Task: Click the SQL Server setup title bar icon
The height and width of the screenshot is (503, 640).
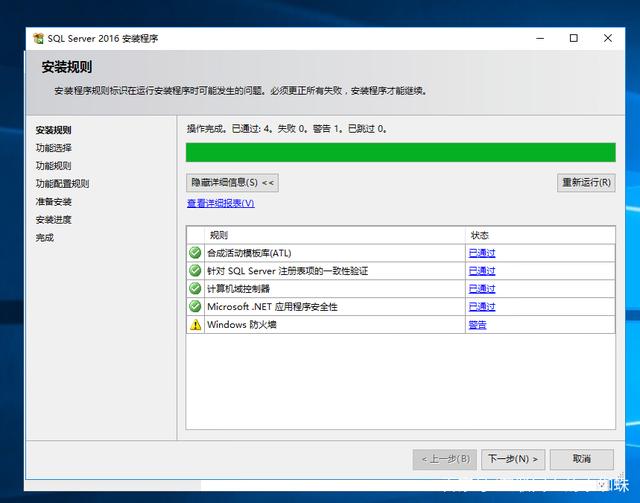Action: pos(38,38)
